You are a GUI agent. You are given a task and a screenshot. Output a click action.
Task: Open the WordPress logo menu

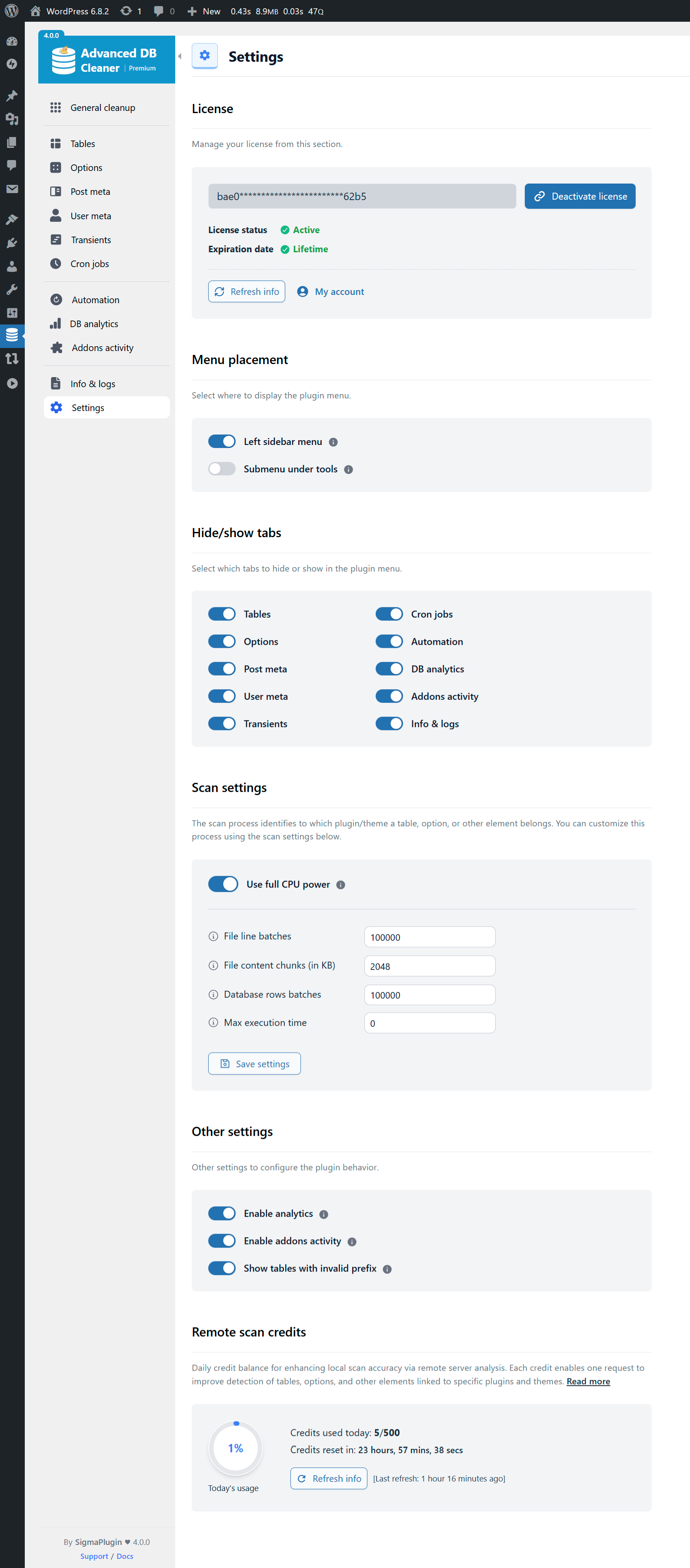coord(12,11)
